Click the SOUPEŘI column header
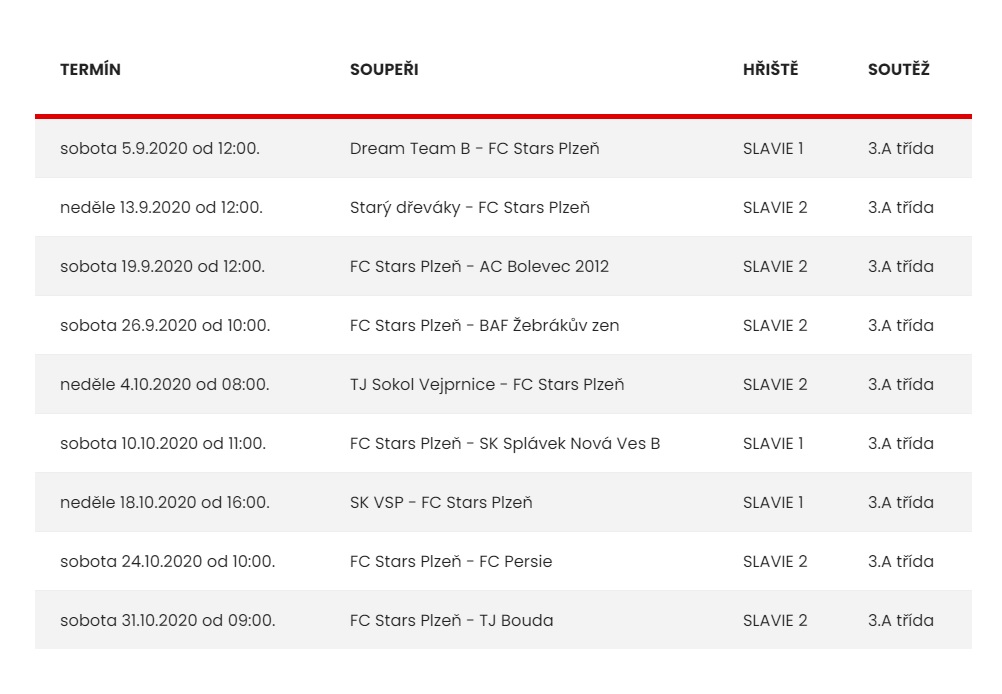The image size is (1002, 694). (x=384, y=70)
